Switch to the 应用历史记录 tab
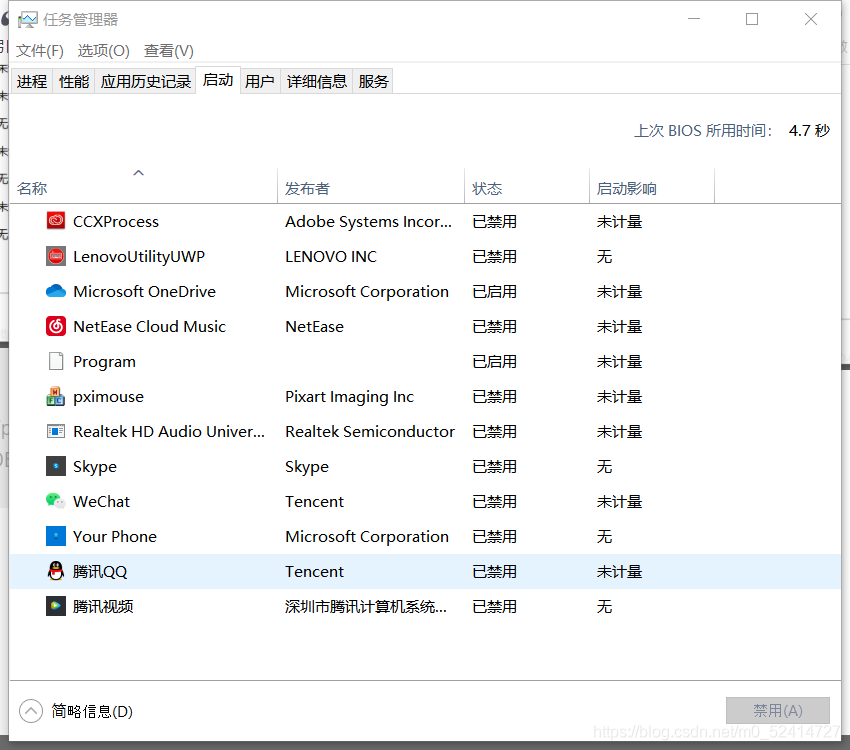Image resolution: width=850 pixels, height=750 pixels. click(145, 81)
